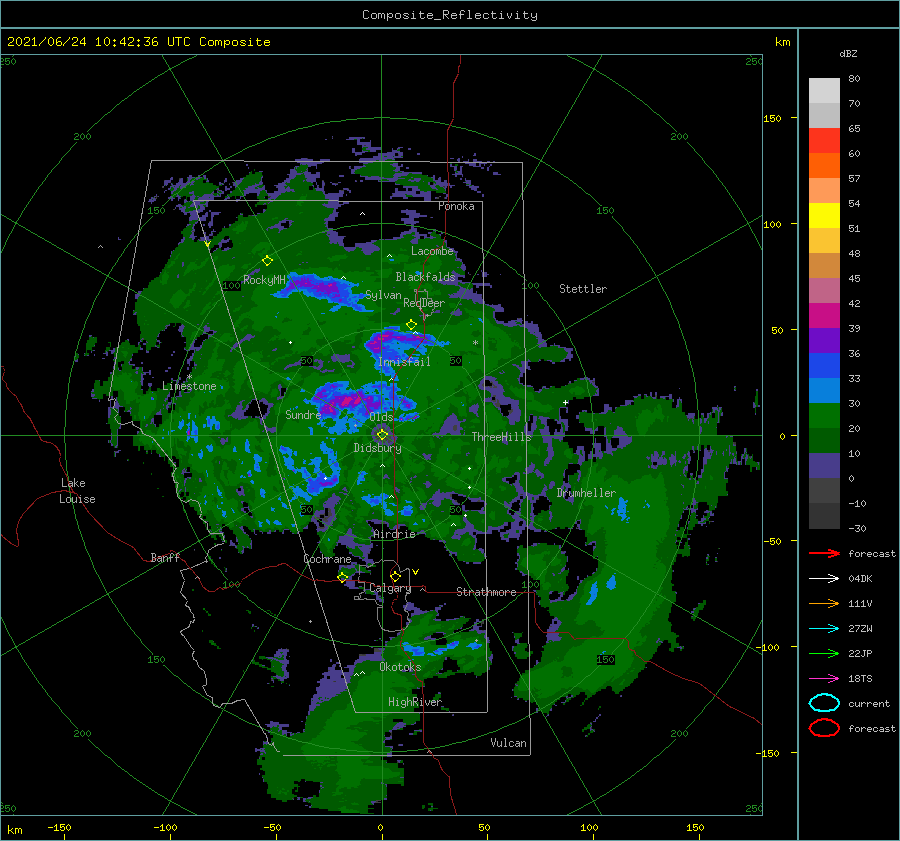Pick the 54-51 dBZ yellow swatch

[824, 215]
